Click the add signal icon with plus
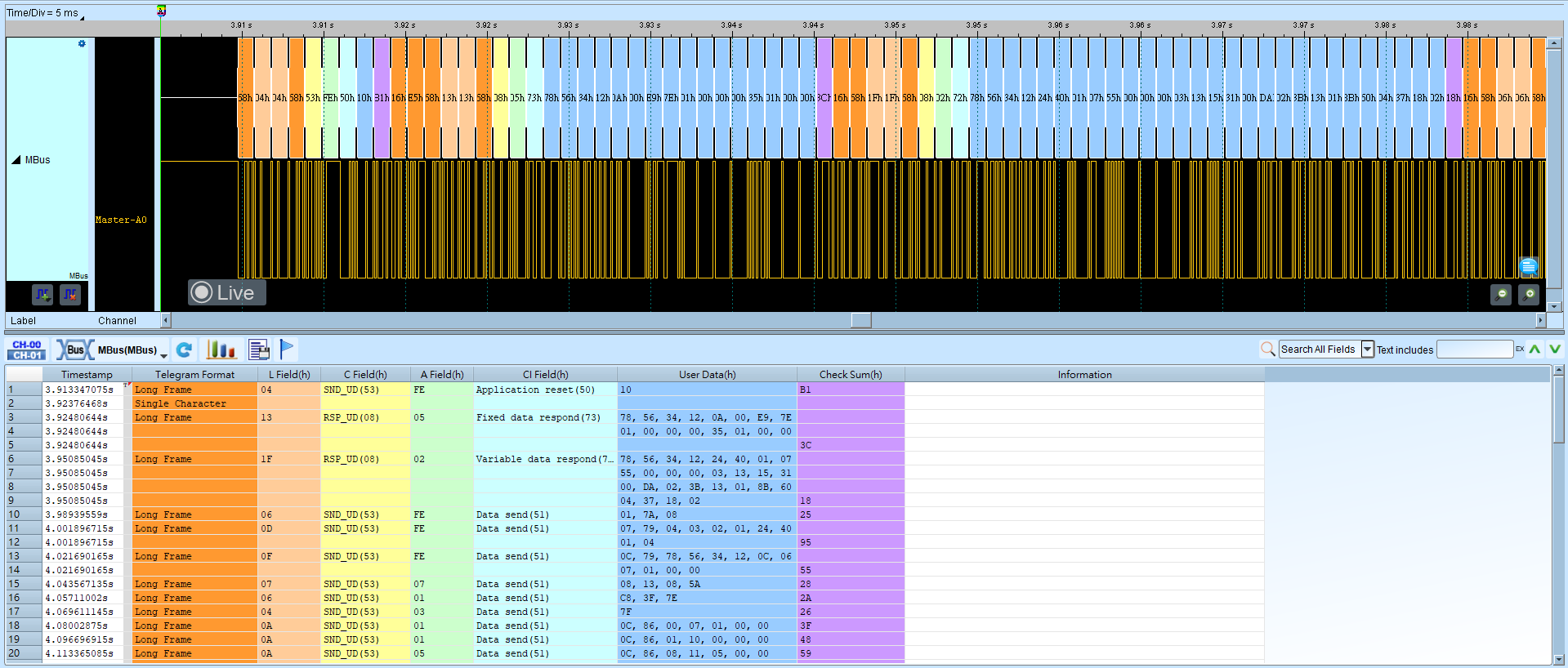This screenshot has width=1568, height=668. click(42, 294)
